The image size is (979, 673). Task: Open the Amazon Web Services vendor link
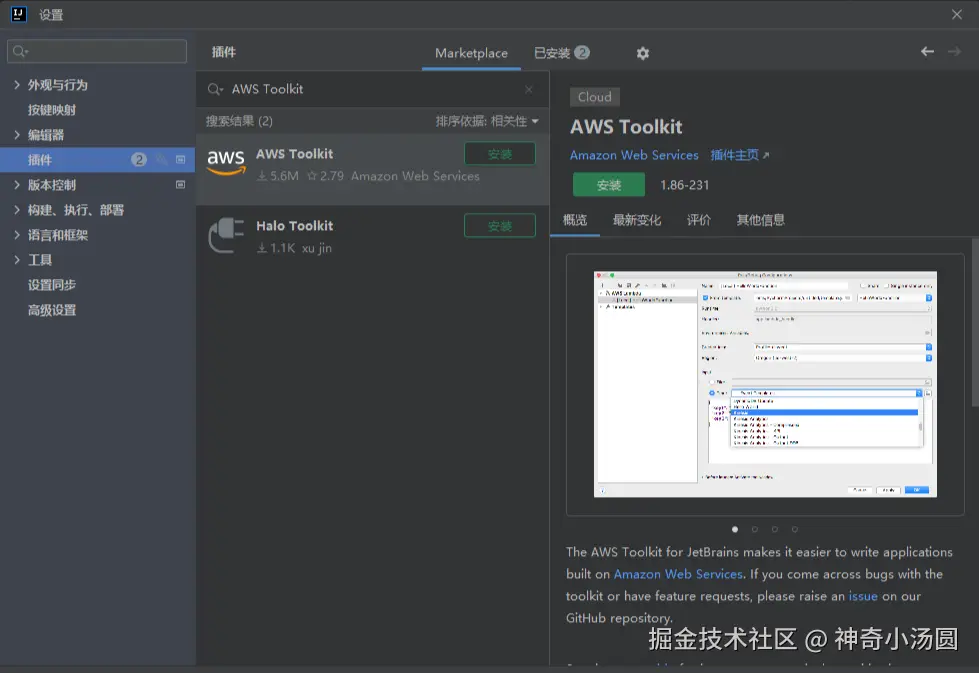pos(634,155)
